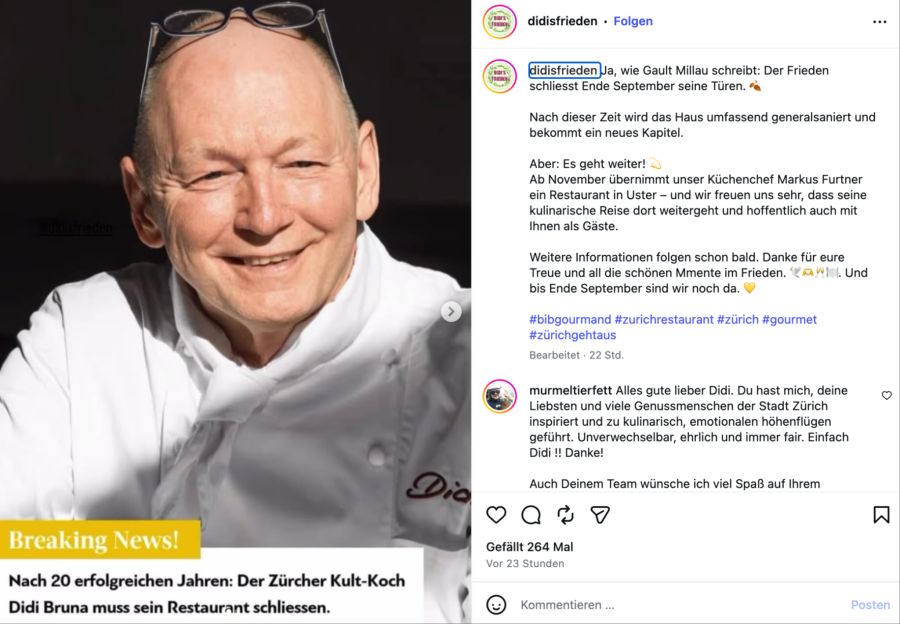Click didisfrieden username in header

(x=562, y=21)
